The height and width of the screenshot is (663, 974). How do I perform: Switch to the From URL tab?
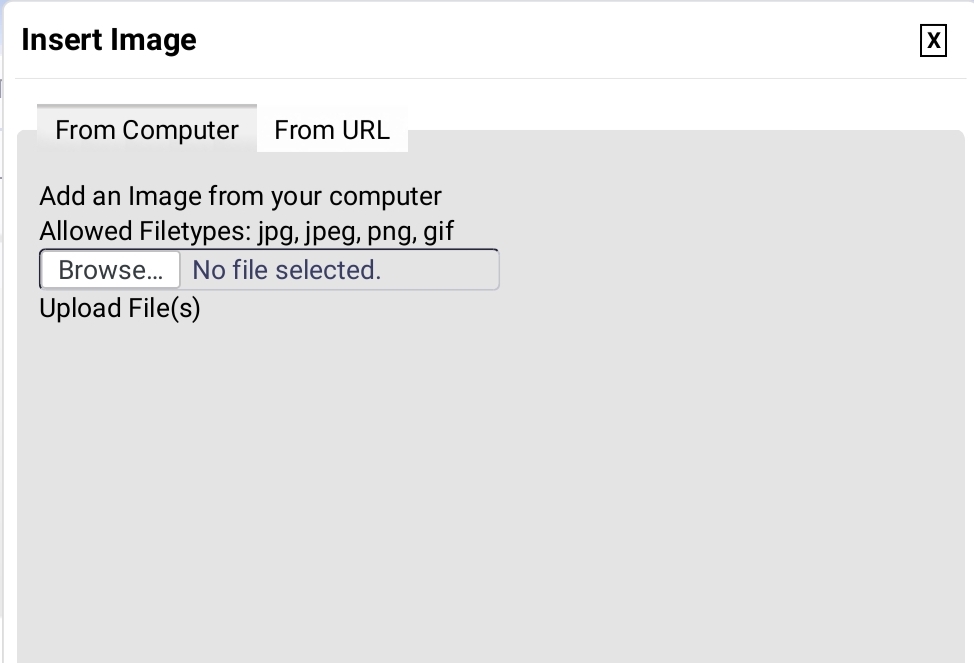tap(332, 130)
